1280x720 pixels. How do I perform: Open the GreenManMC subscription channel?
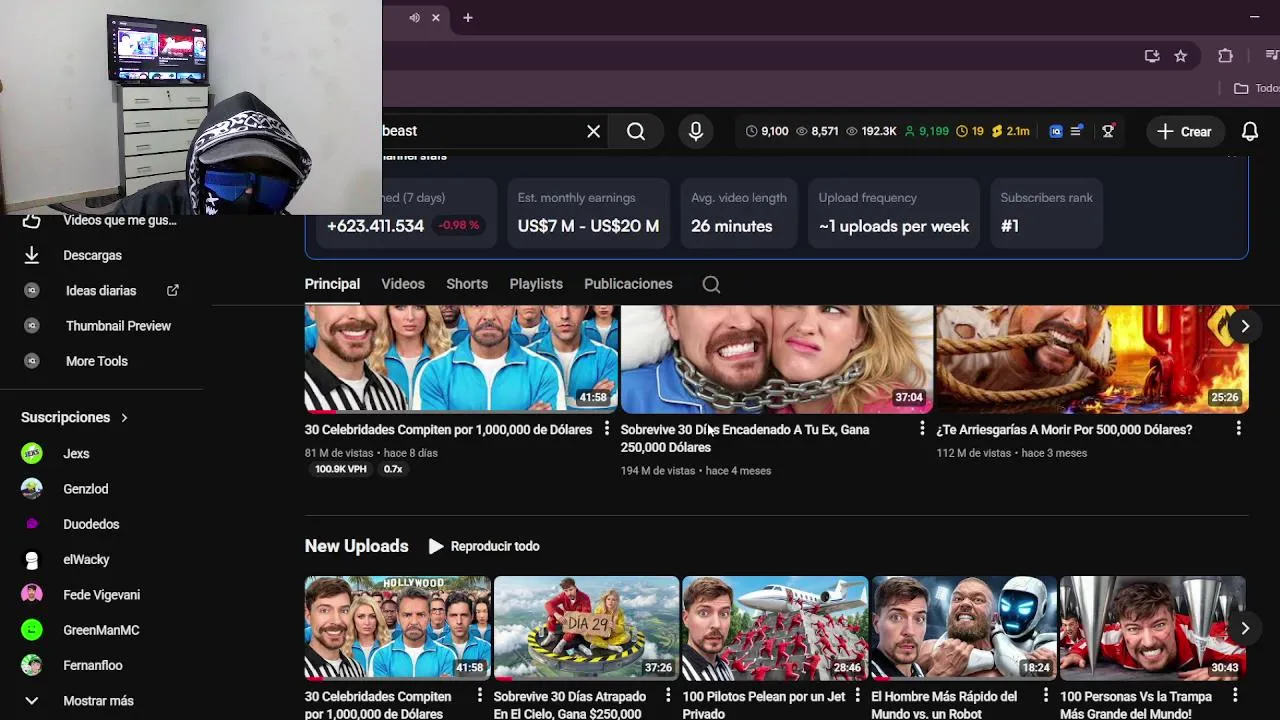(102, 630)
